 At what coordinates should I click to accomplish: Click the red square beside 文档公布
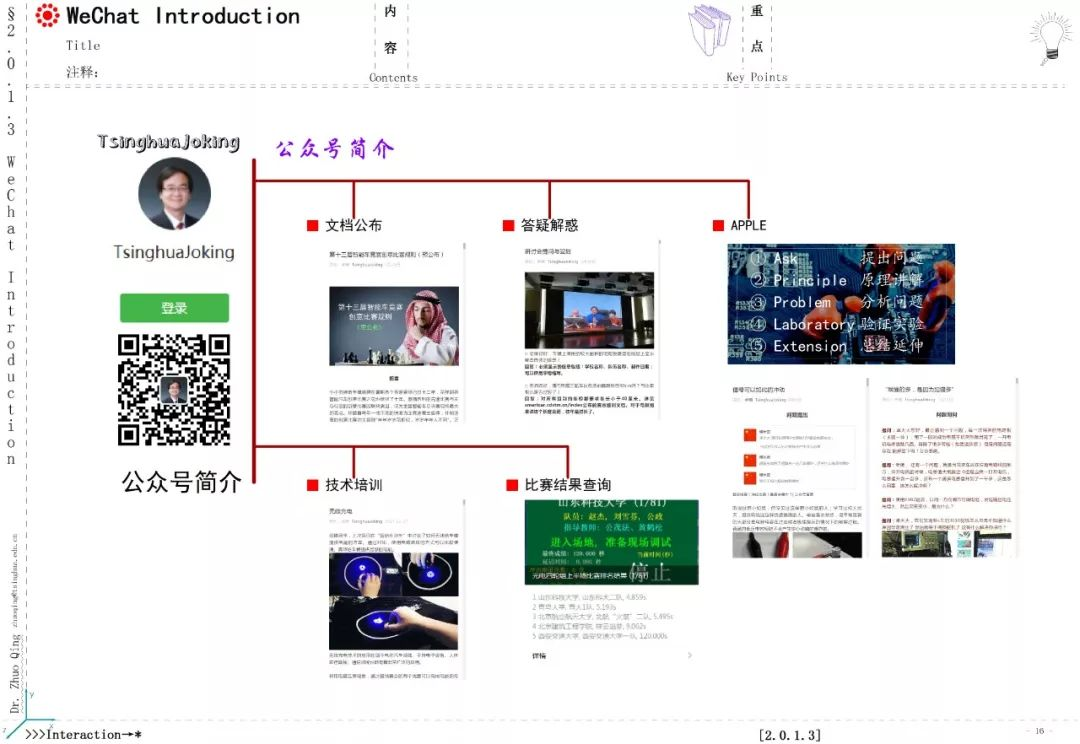pyautogui.click(x=313, y=225)
